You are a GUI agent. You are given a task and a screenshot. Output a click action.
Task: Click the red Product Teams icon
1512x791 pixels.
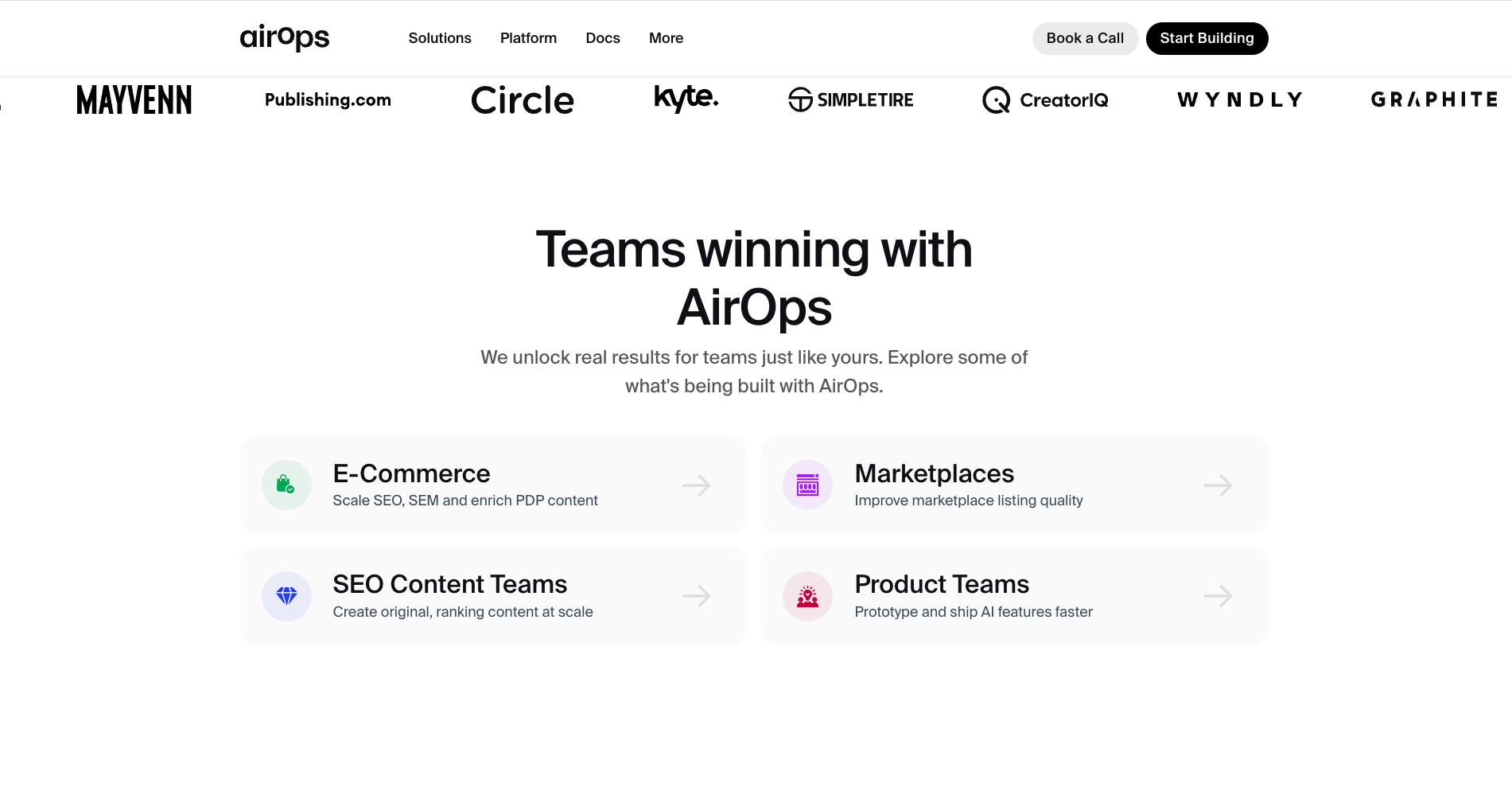pyautogui.click(x=807, y=596)
